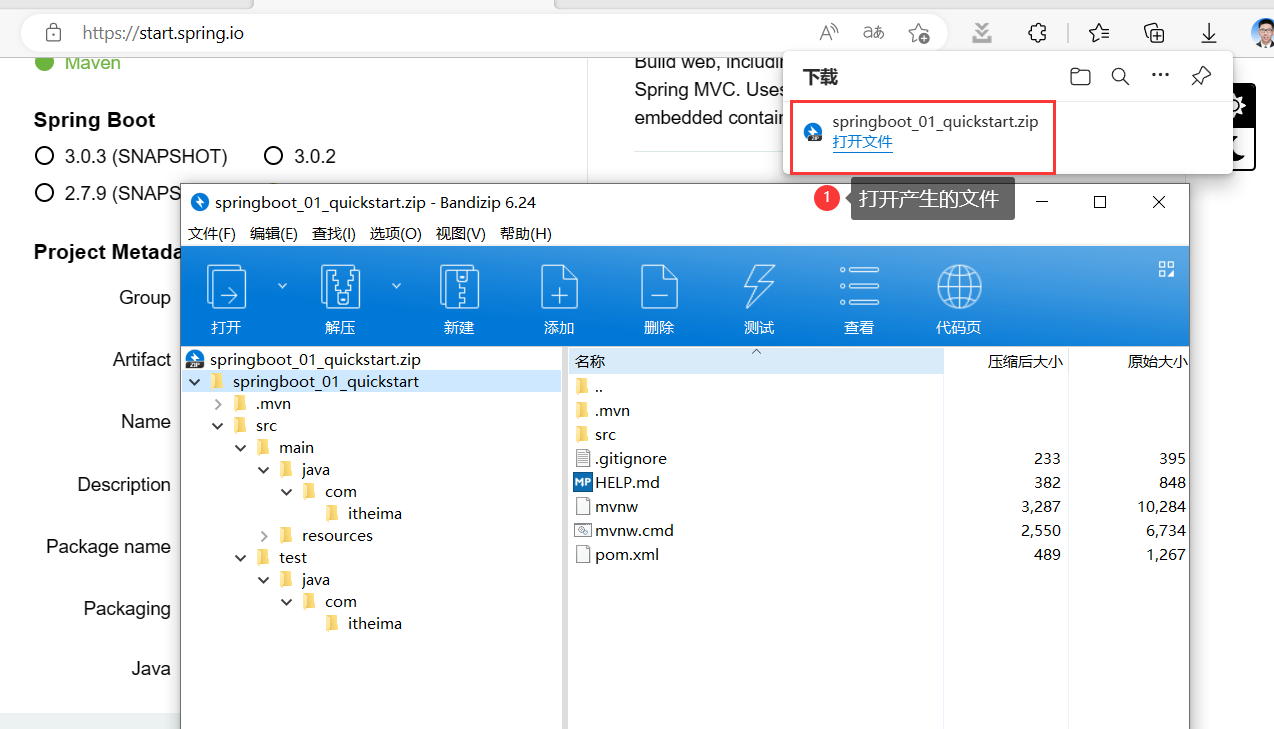Click the 新建 (New archive) icon

(x=459, y=296)
